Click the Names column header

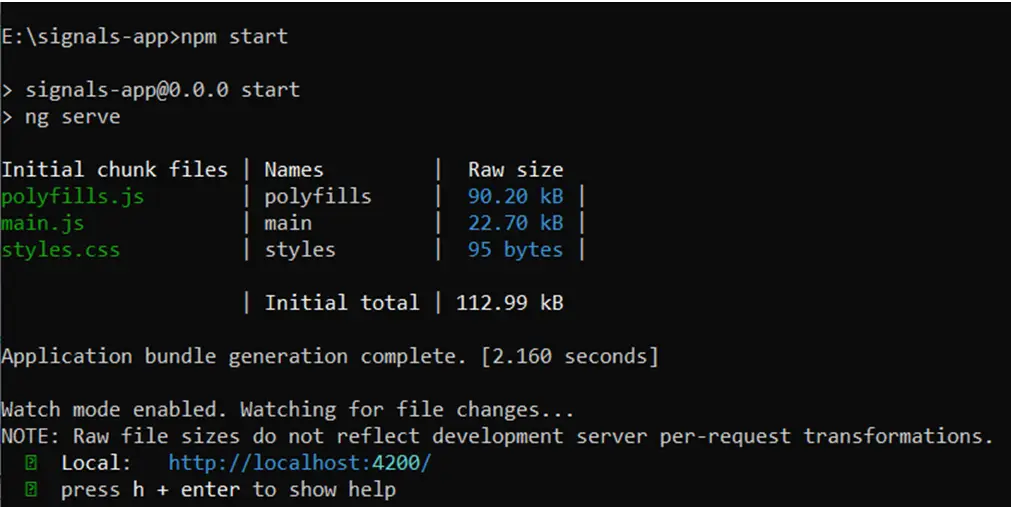pyautogui.click(x=294, y=169)
